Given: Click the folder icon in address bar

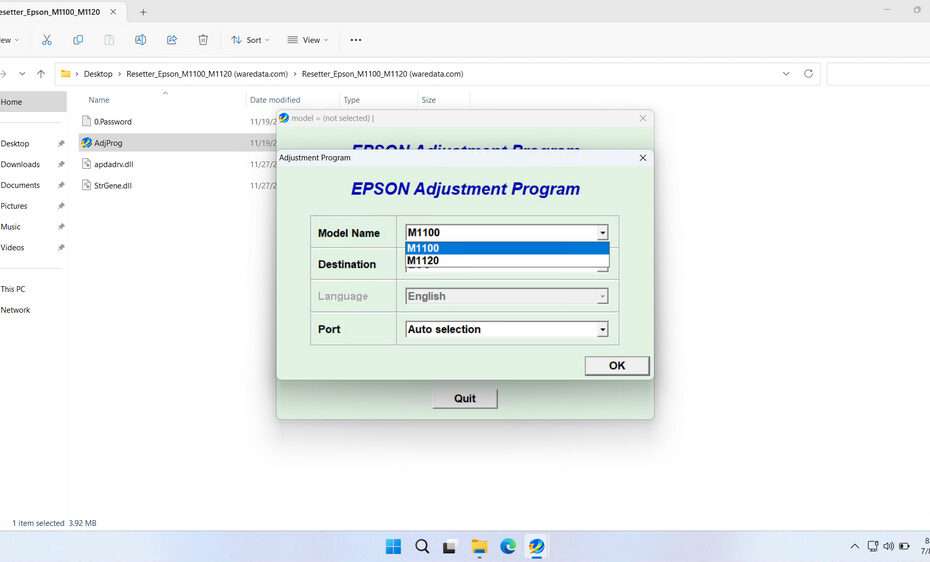Looking at the screenshot, I should (x=66, y=74).
